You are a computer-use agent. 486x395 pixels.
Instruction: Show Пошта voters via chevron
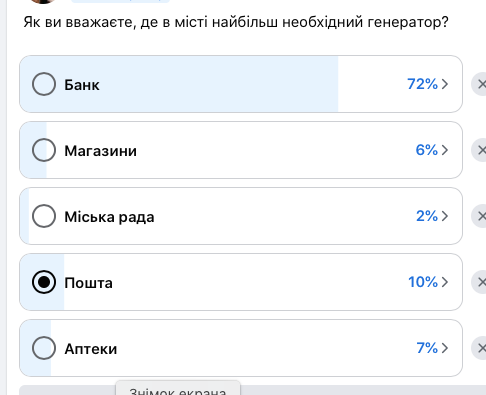[x=445, y=282]
